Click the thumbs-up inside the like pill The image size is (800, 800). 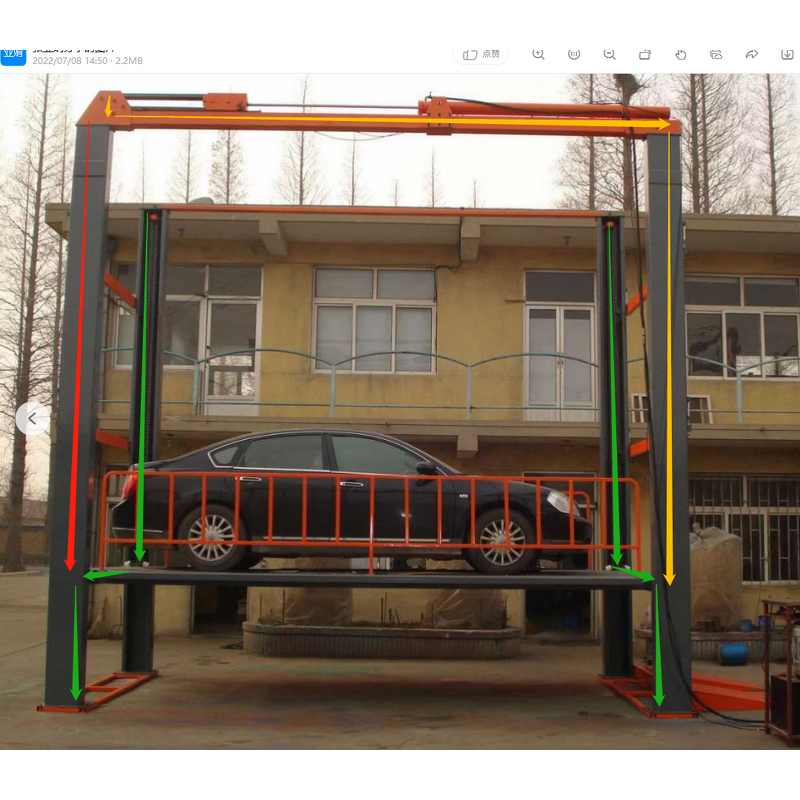[x=472, y=55]
